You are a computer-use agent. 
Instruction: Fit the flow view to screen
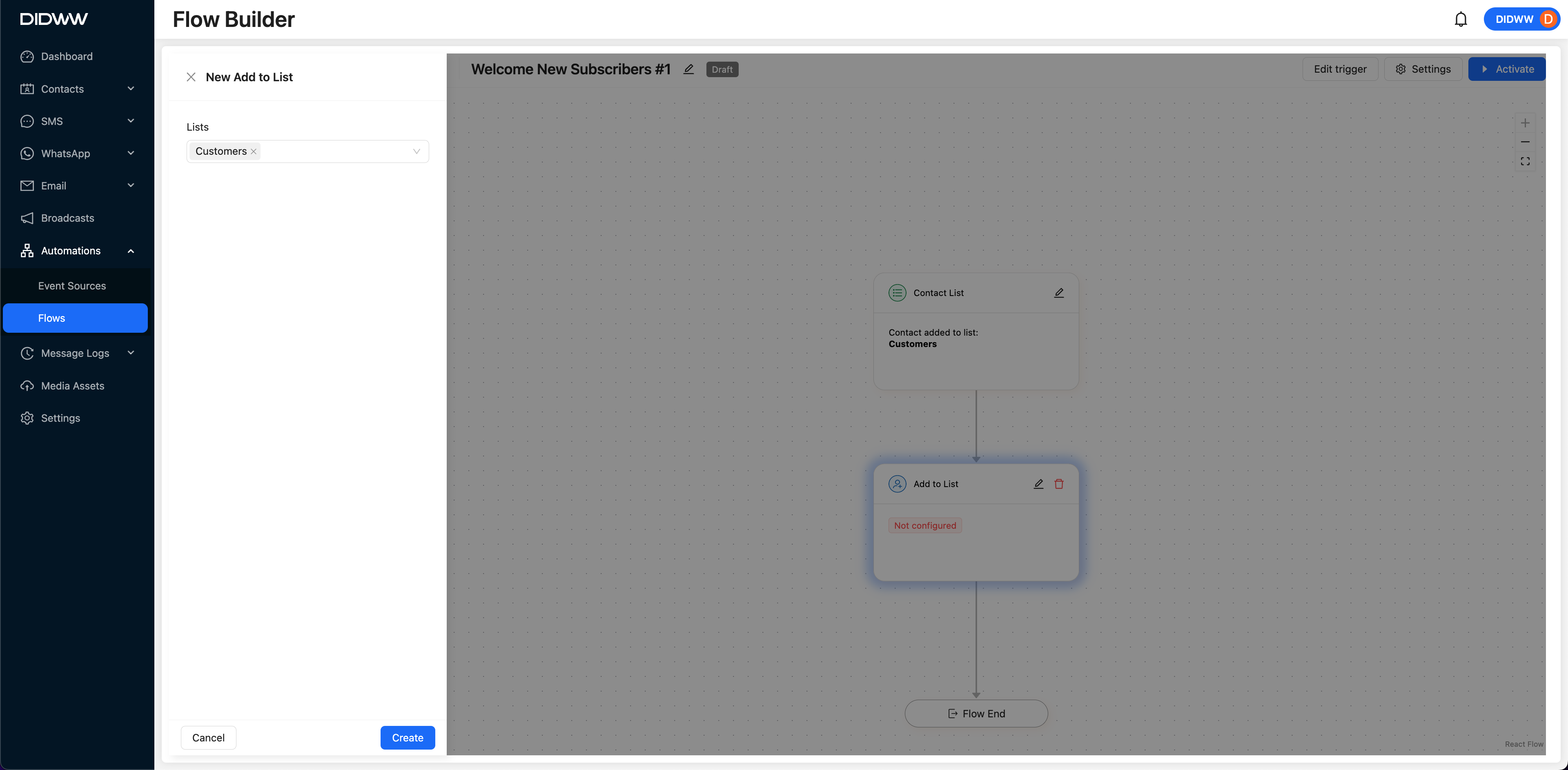coord(1525,161)
